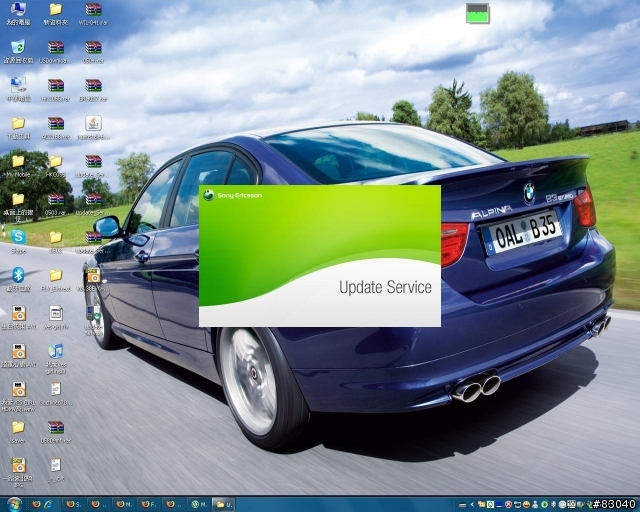Open the 0508 folder beside Skype
Image resolution: width=640 pixels, height=512 pixels.
[56, 242]
